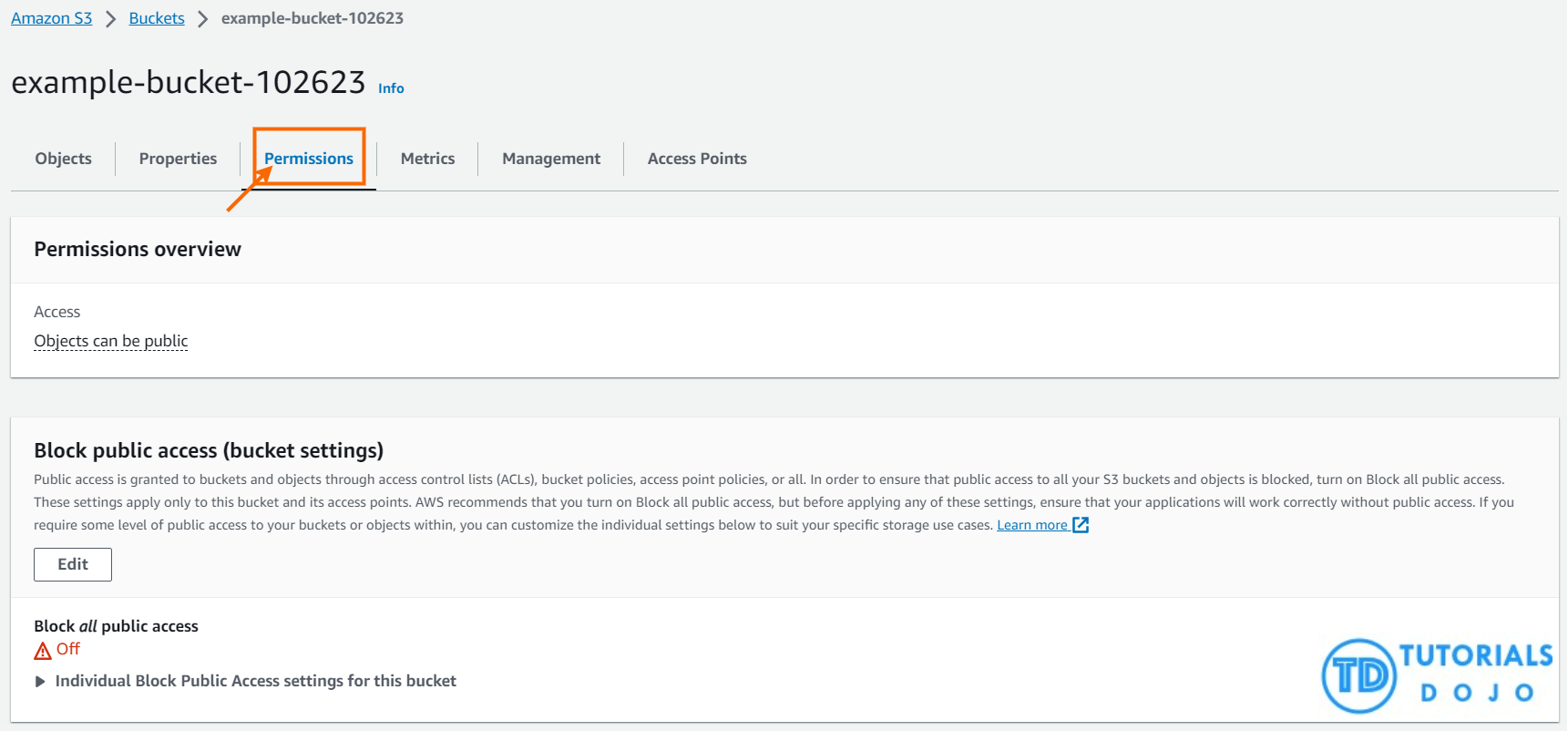Image resolution: width=1568 pixels, height=731 pixels.
Task: Open the Learn more link
Action: tap(1031, 525)
